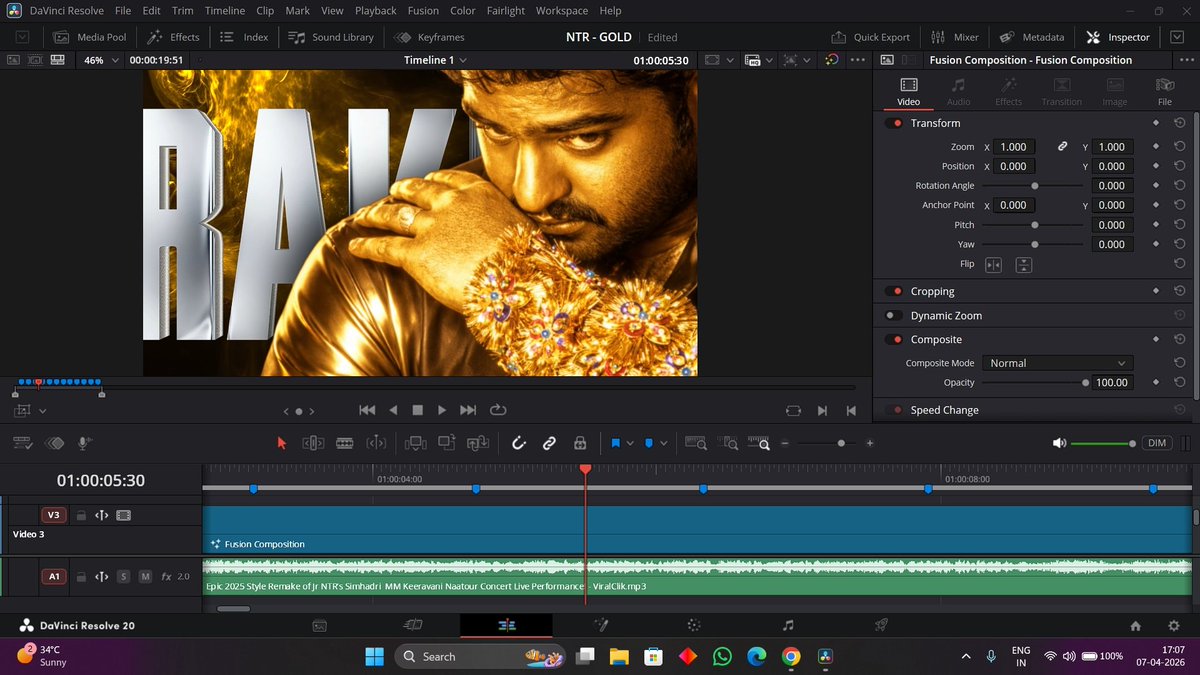This screenshot has height=675, width=1200.
Task: Open Timeline 1 name dropdown
Action: point(435,60)
